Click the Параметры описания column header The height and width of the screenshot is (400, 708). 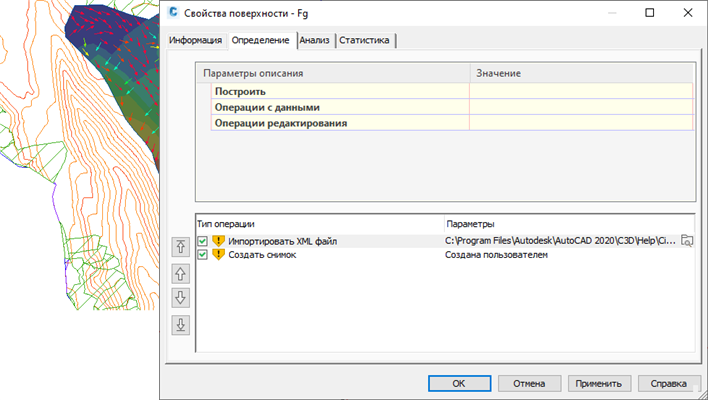pos(333,73)
